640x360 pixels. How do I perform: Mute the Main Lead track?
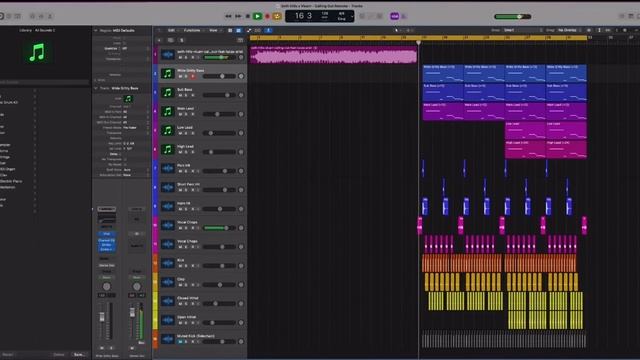(x=180, y=114)
